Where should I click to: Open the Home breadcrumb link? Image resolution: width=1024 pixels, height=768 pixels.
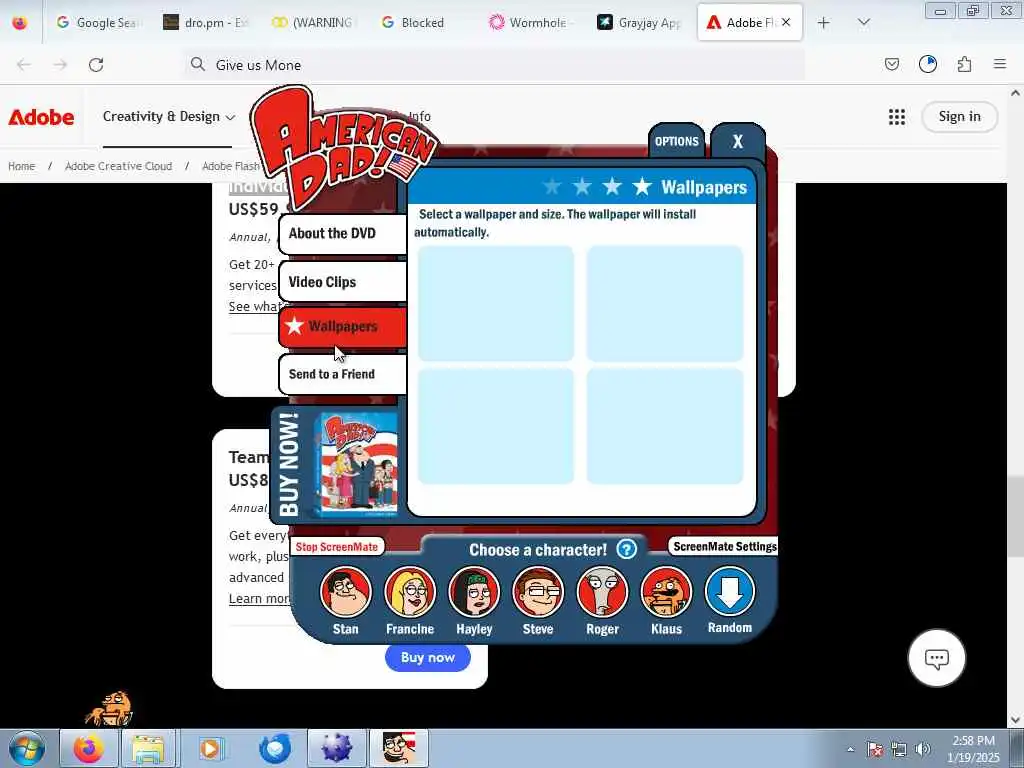click(22, 166)
